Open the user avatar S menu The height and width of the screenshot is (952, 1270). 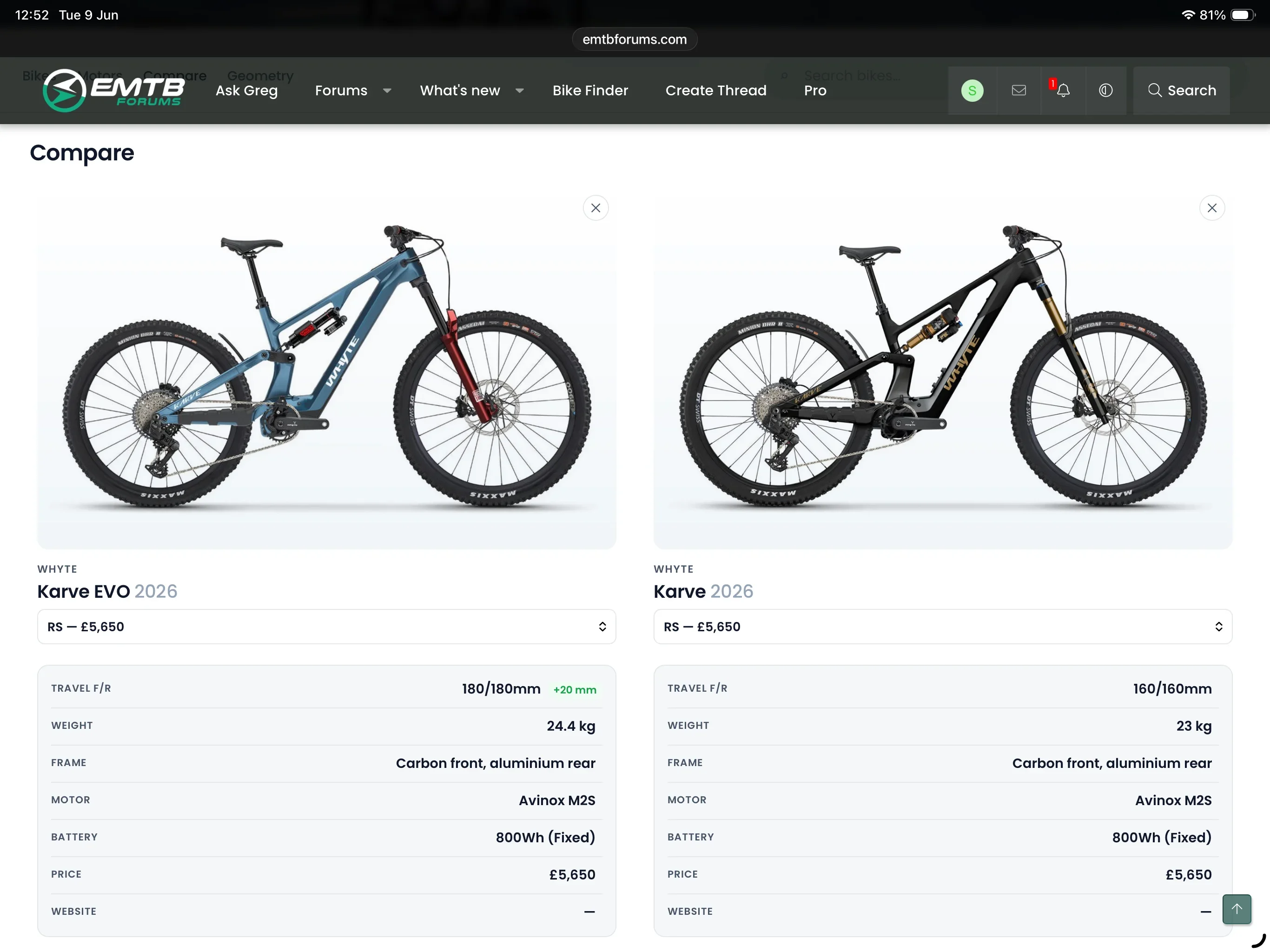[972, 90]
